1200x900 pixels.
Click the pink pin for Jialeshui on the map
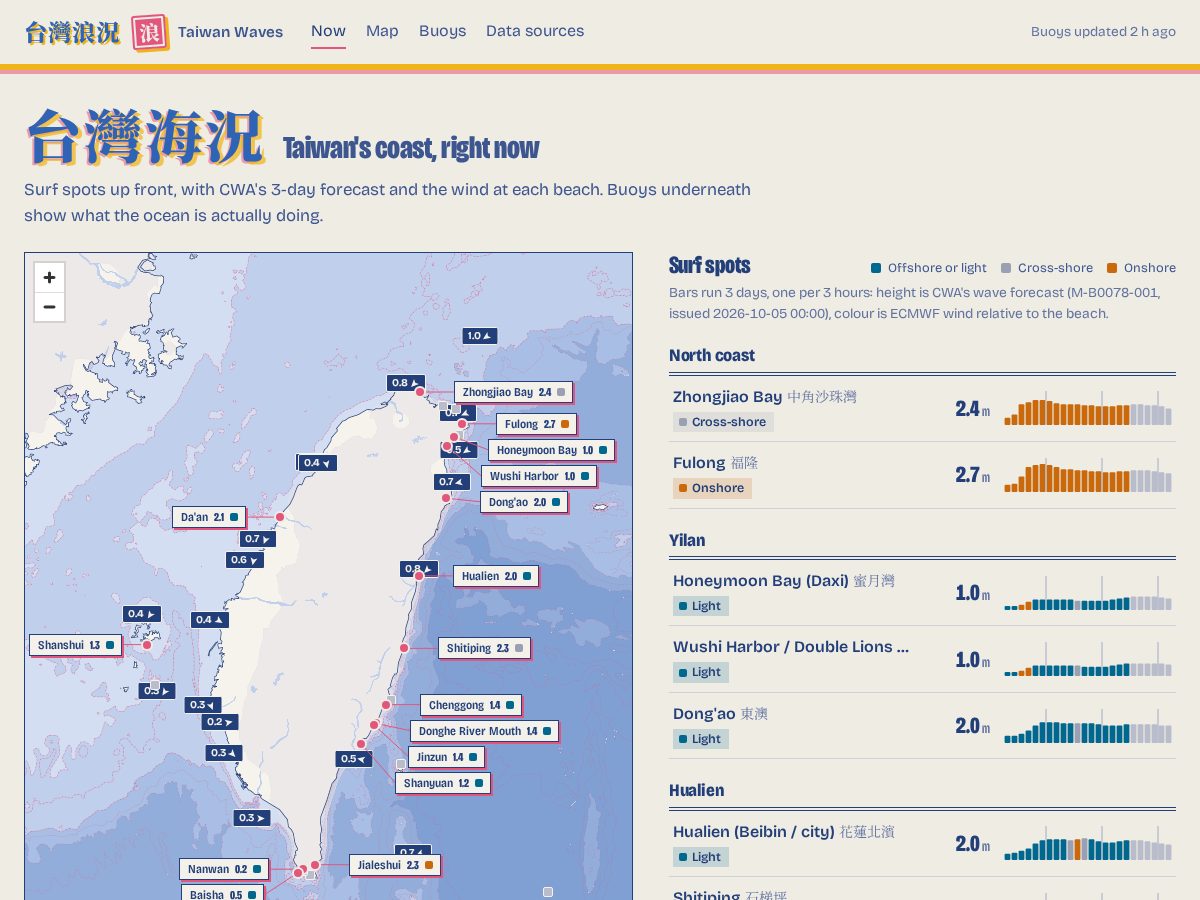(315, 865)
